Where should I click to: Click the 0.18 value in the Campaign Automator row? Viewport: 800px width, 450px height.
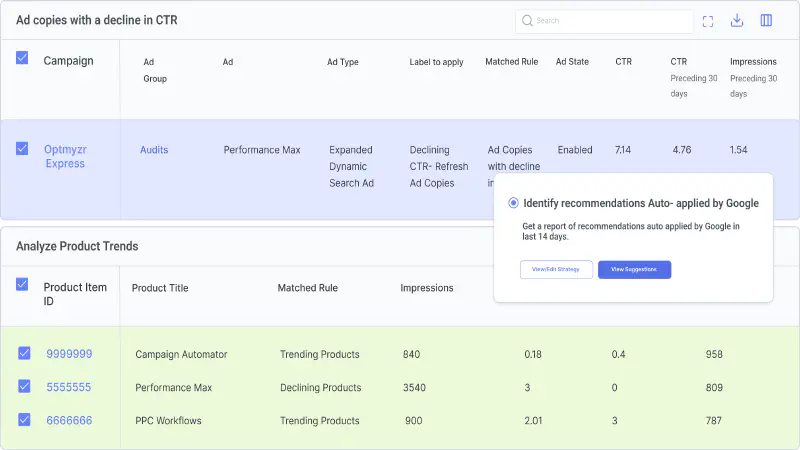click(533, 354)
